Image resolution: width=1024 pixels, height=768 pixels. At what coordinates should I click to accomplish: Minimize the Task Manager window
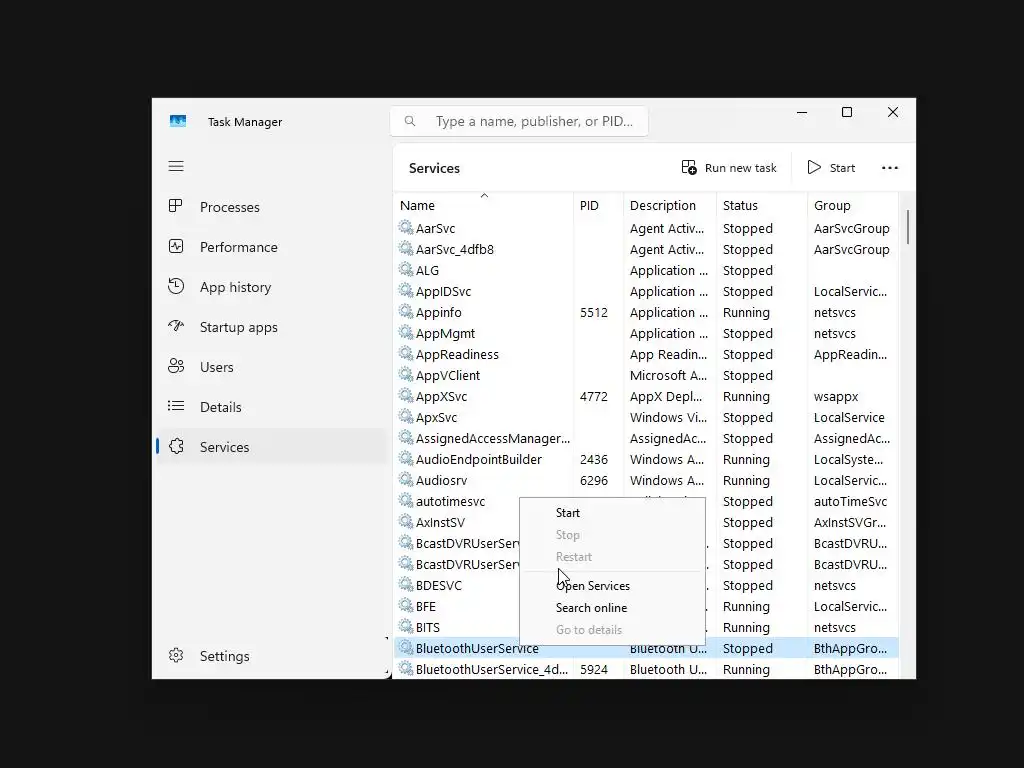802,112
